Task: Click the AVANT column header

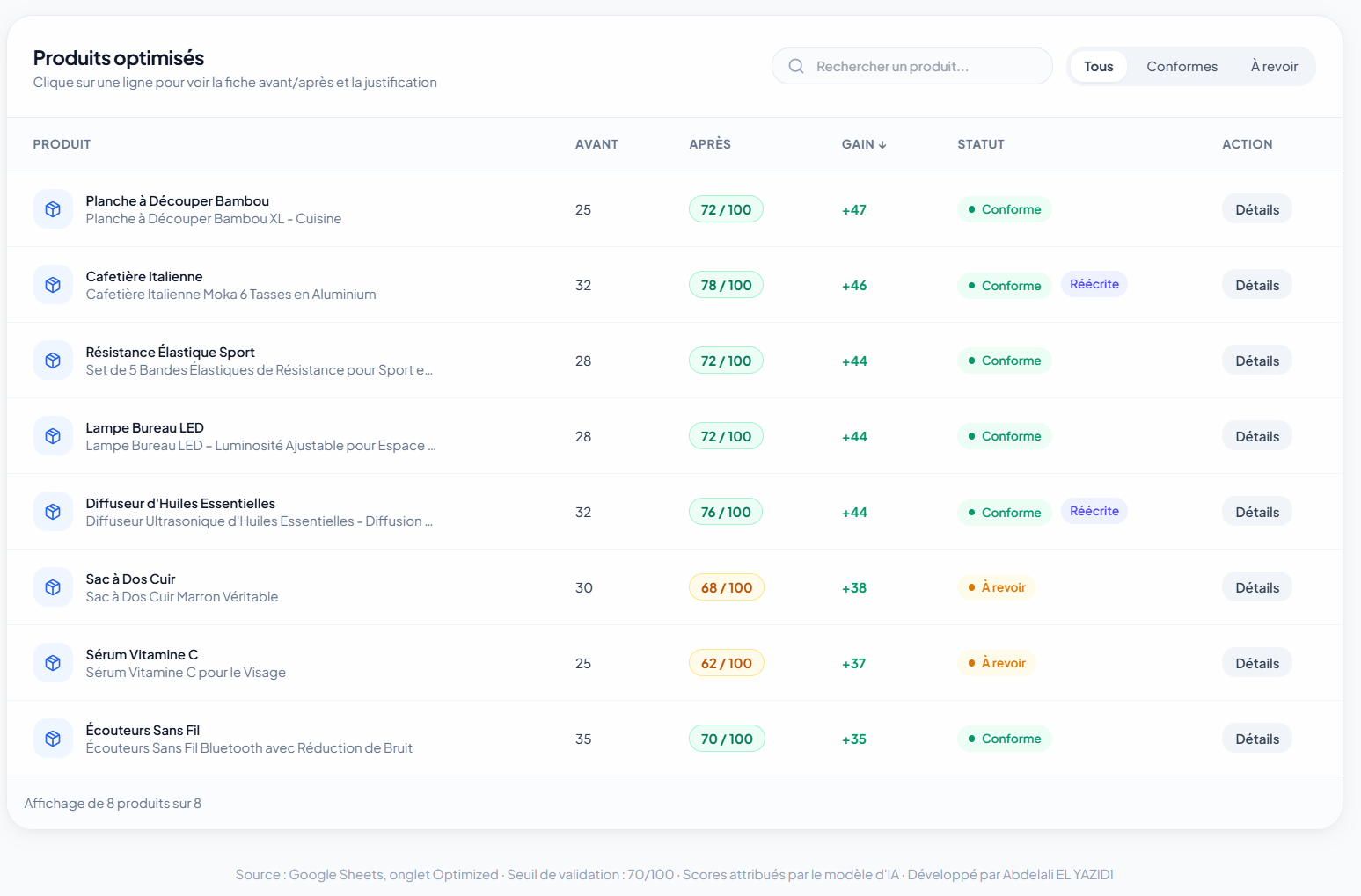Action: tap(596, 144)
